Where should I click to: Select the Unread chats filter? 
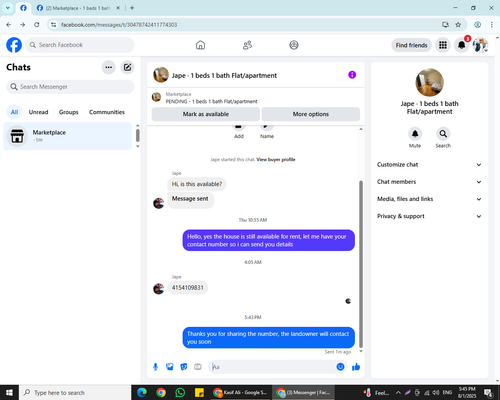pyautogui.click(x=38, y=112)
